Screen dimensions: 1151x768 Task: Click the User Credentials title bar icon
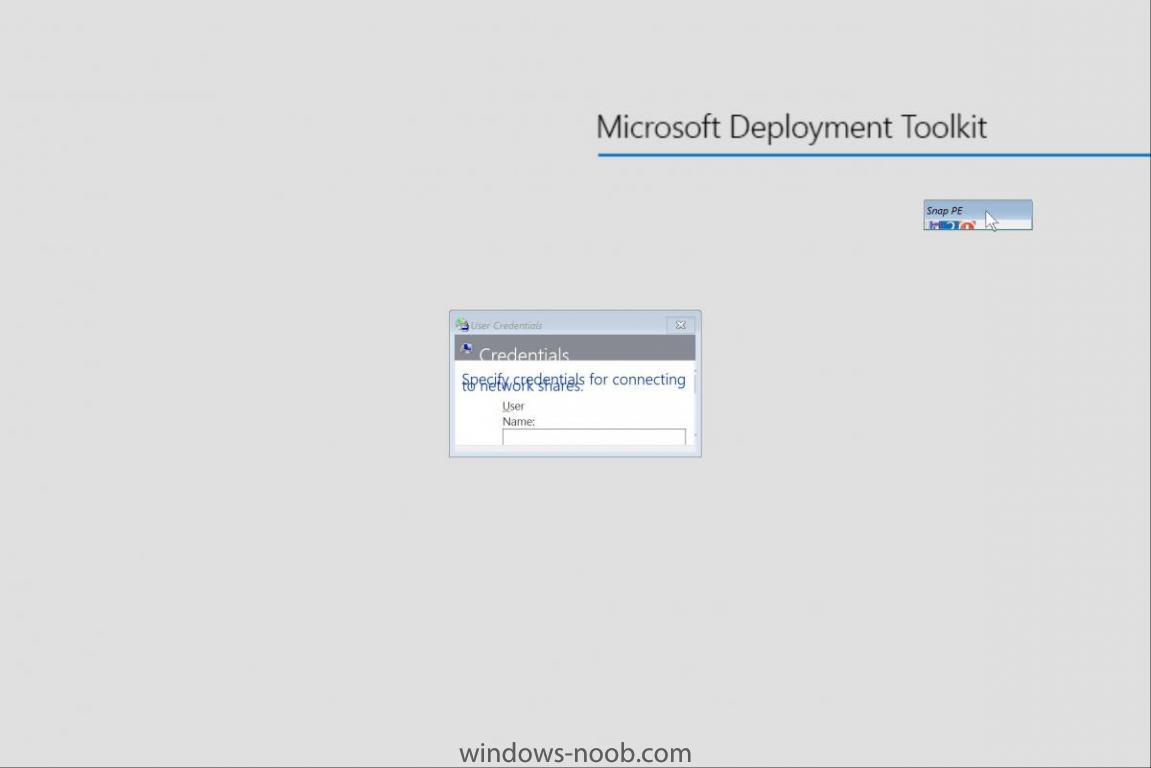pyautogui.click(x=462, y=325)
